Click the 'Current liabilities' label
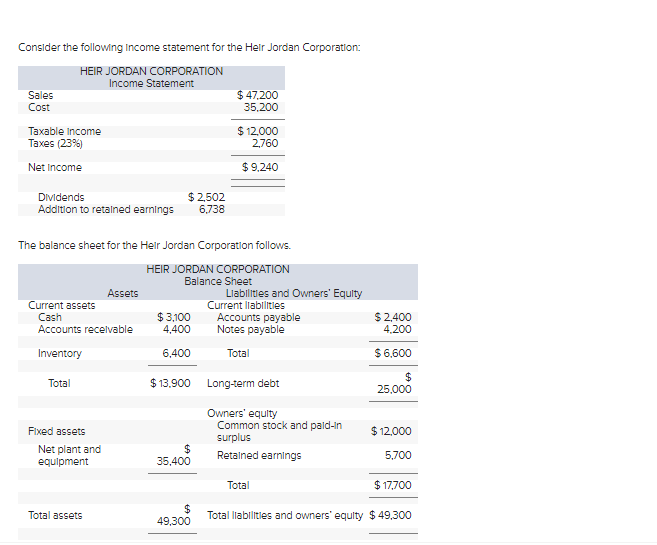 (246, 306)
